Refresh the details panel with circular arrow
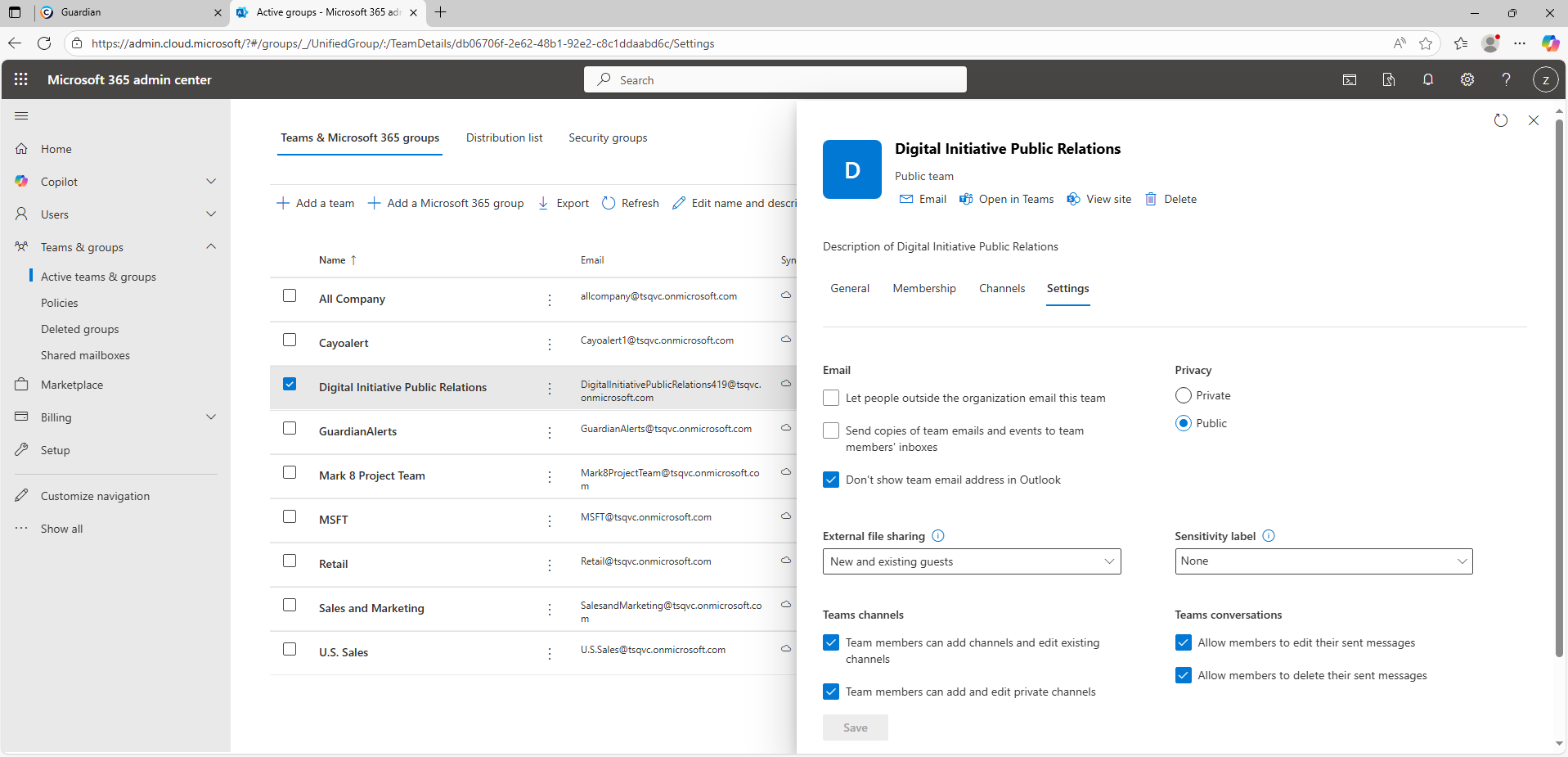 tap(1500, 120)
